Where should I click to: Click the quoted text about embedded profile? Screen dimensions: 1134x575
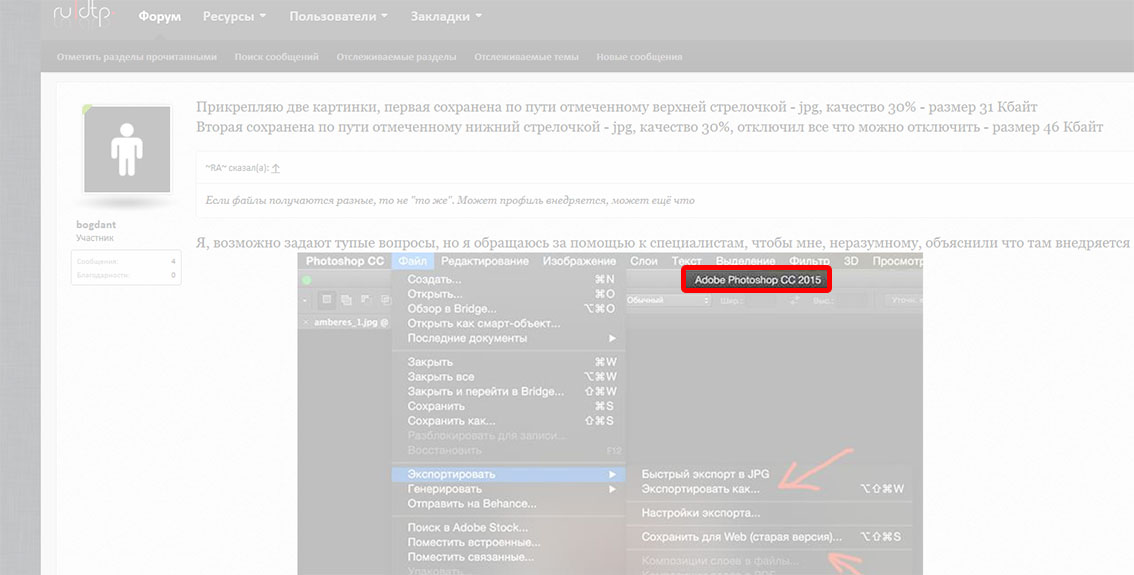[450, 200]
